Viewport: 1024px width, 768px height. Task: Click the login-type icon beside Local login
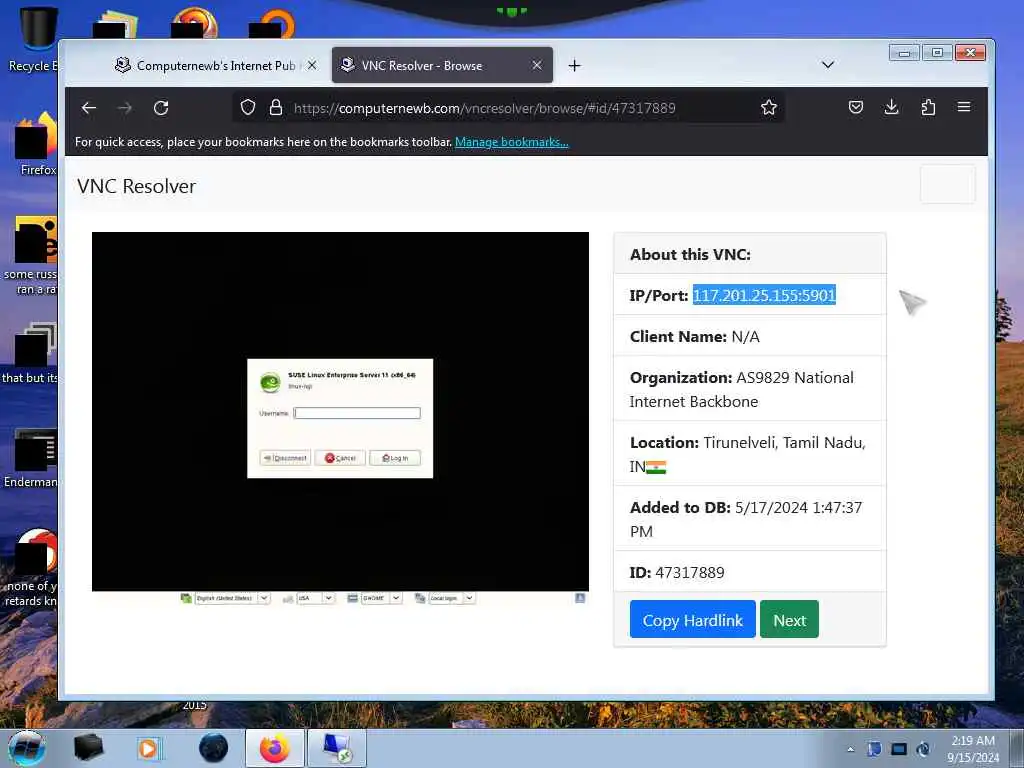[420, 598]
